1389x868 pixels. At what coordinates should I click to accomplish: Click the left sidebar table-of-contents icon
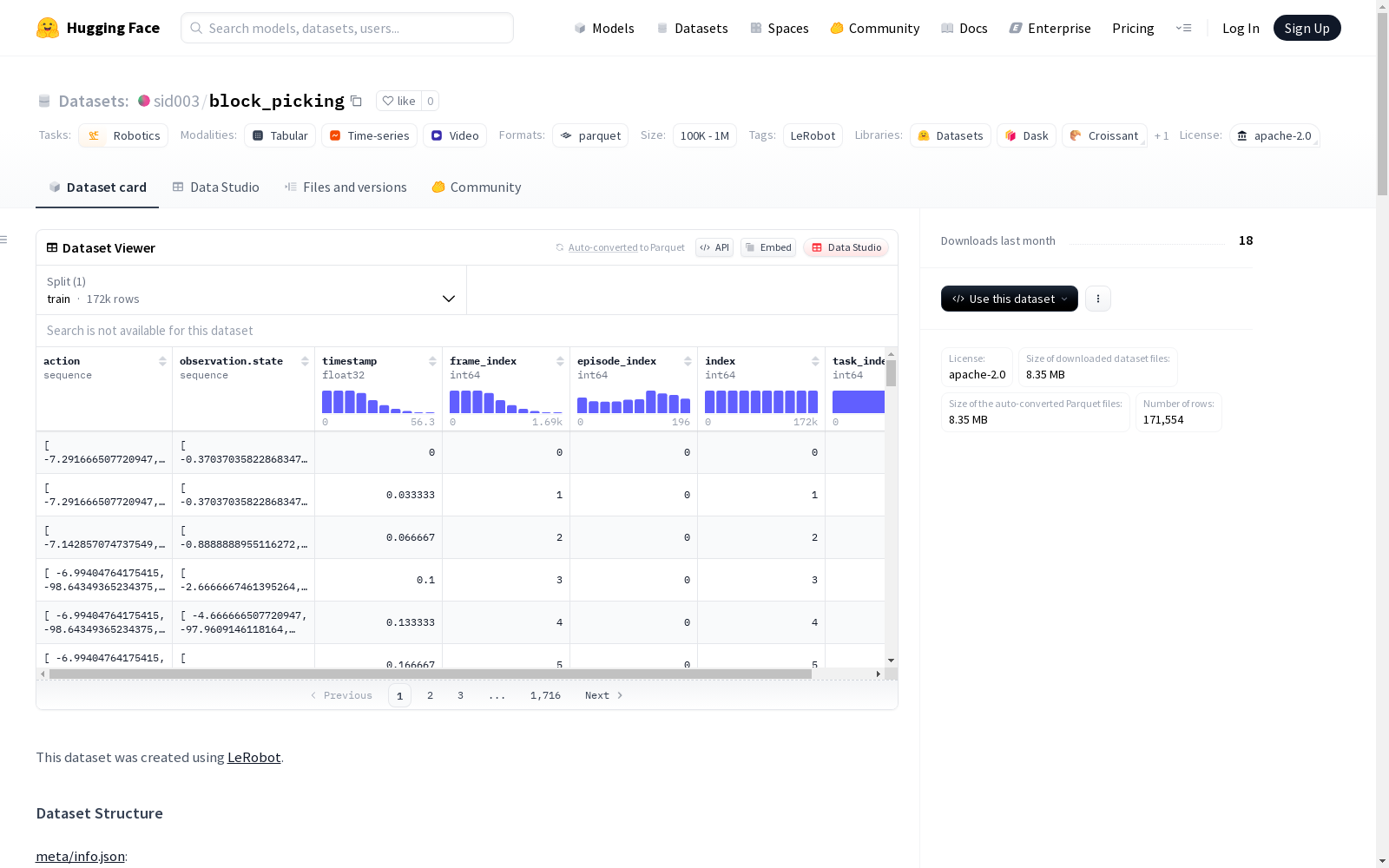point(4,240)
